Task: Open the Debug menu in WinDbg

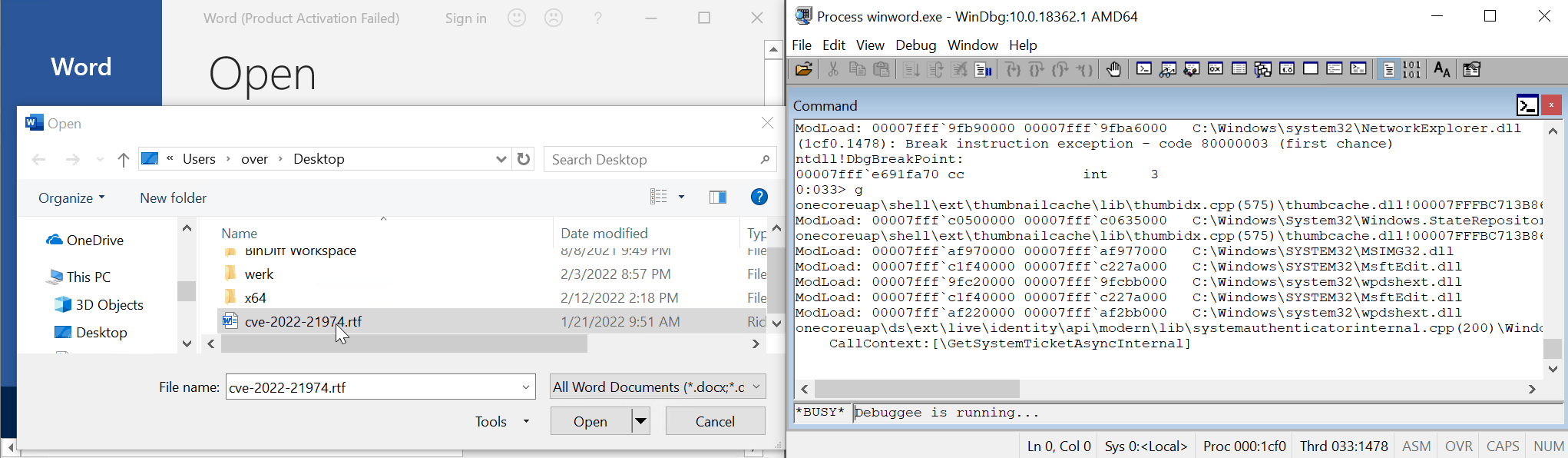Action: (915, 45)
